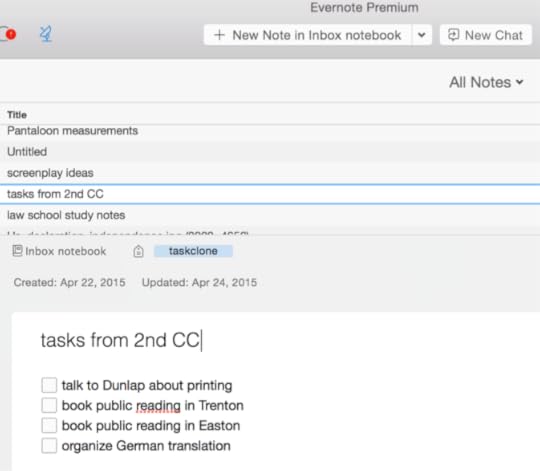Open the Untitled note
Screen dimensions: 540x471
(270, 151)
